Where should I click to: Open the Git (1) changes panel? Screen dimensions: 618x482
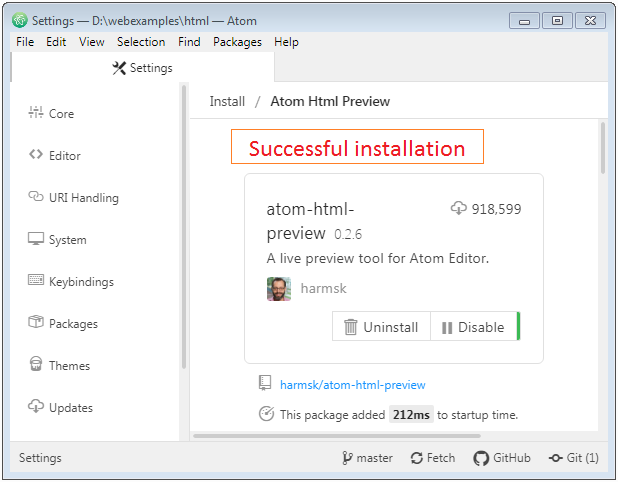[573, 458]
